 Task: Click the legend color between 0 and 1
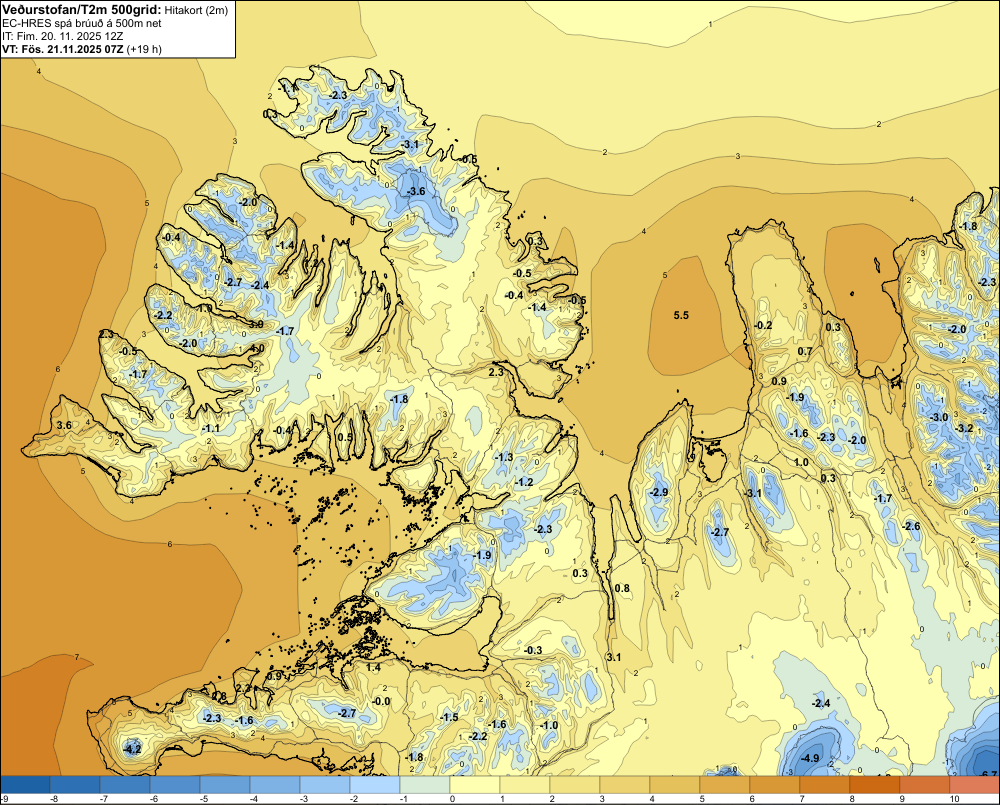(x=474, y=784)
